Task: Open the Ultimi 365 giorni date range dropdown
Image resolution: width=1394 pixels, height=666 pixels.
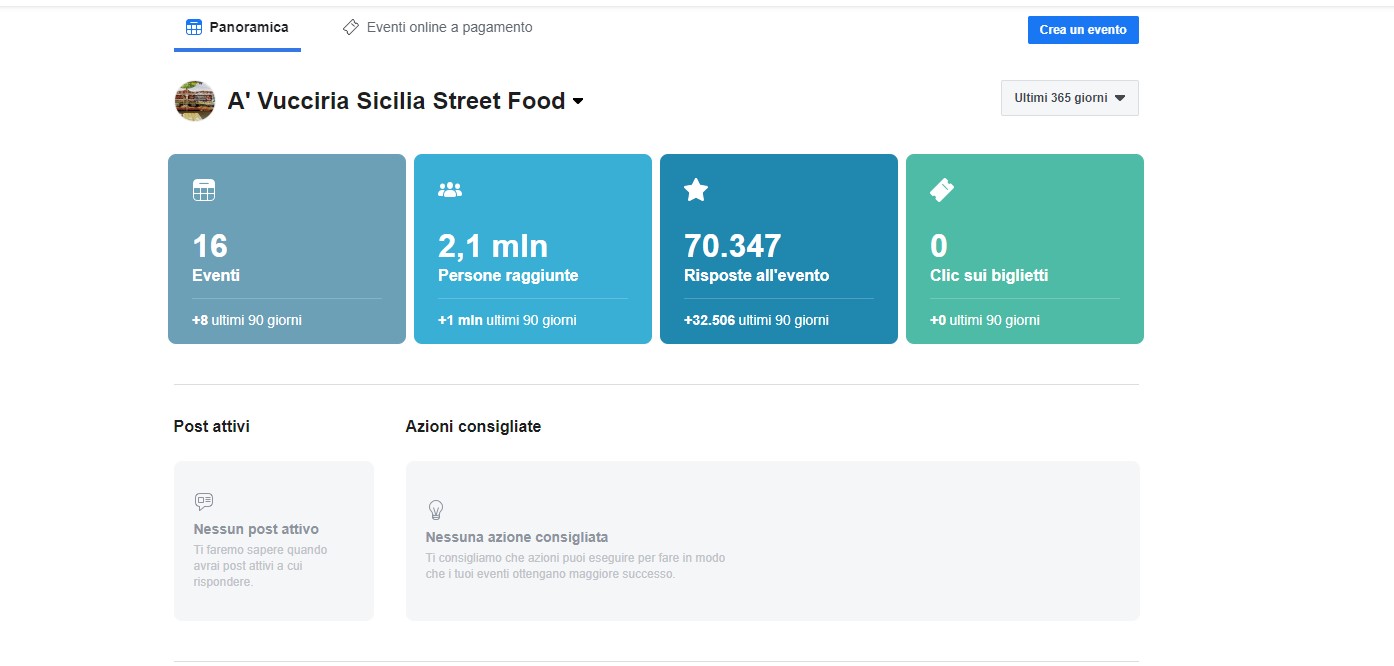Action: click(x=1070, y=98)
